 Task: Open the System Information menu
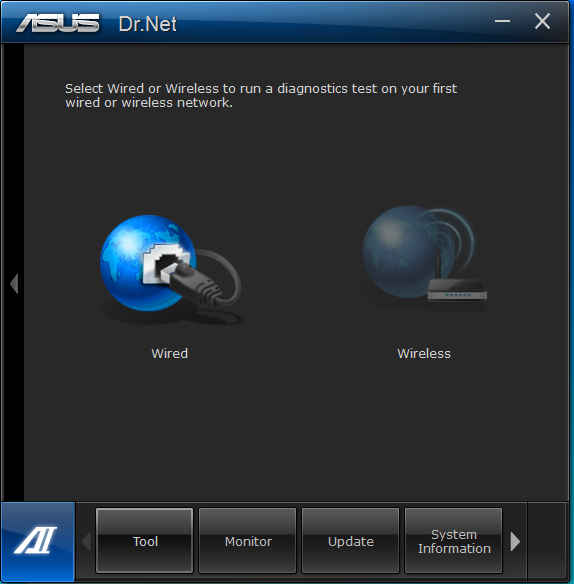tap(454, 541)
